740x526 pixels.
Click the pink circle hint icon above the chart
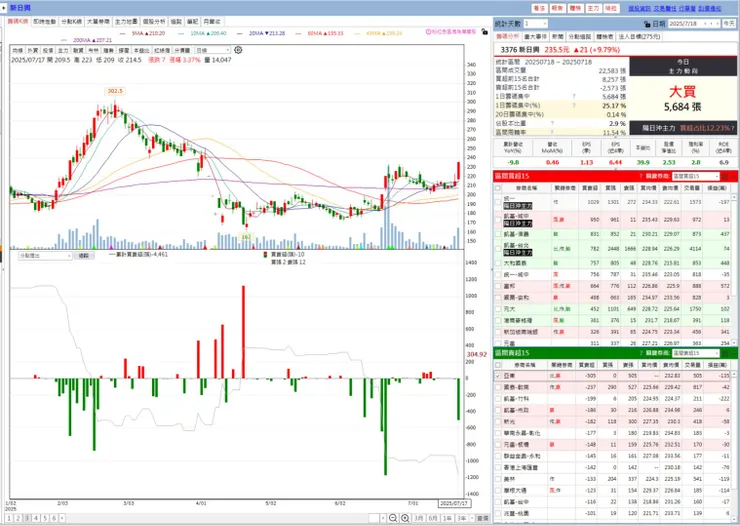click(429, 32)
